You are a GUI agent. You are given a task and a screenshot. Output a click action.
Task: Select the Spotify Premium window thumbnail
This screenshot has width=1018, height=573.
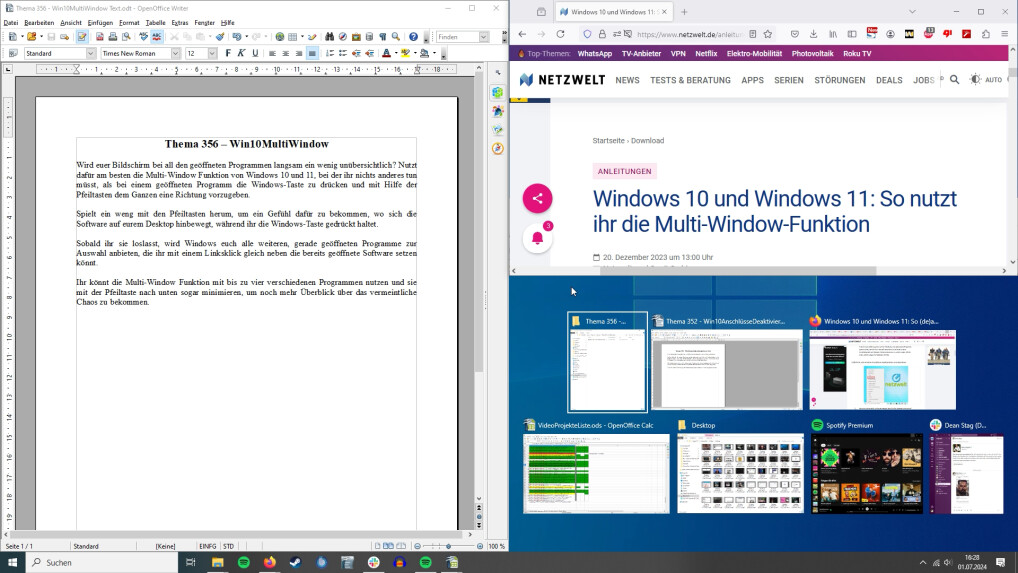coord(866,472)
